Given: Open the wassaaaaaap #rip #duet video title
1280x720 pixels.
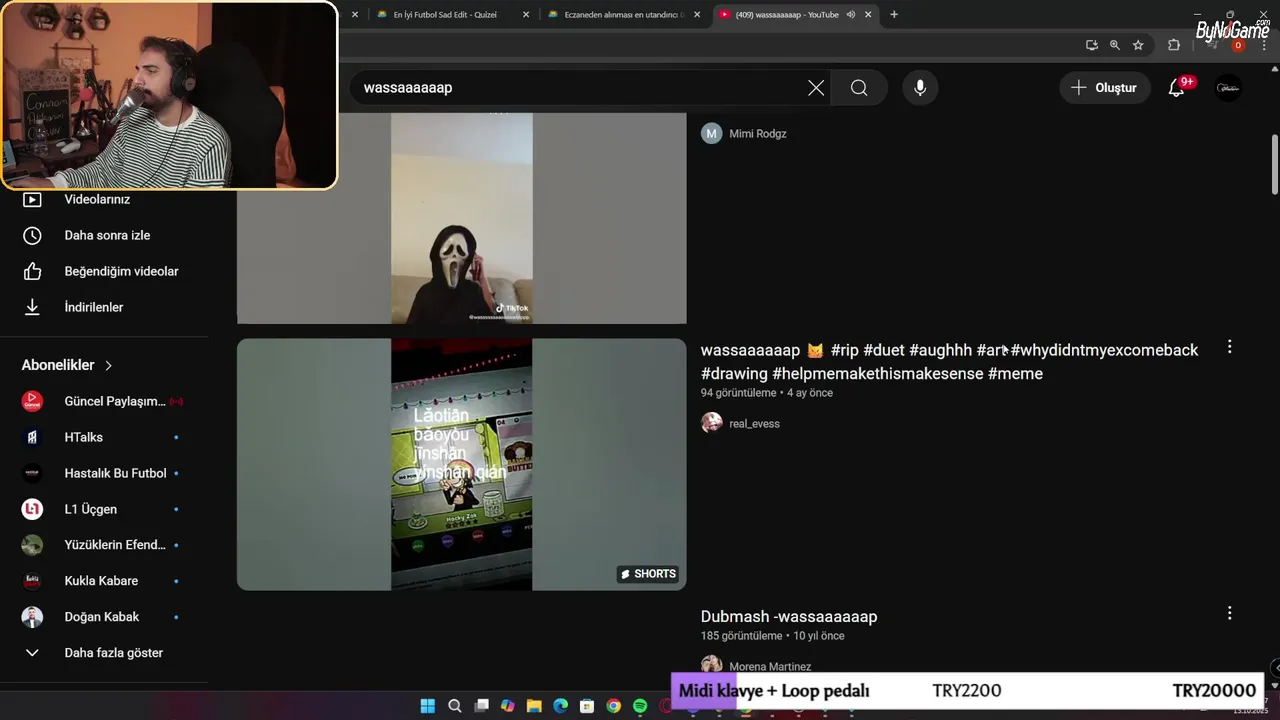Looking at the screenshot, I should [x=949, y=362].
